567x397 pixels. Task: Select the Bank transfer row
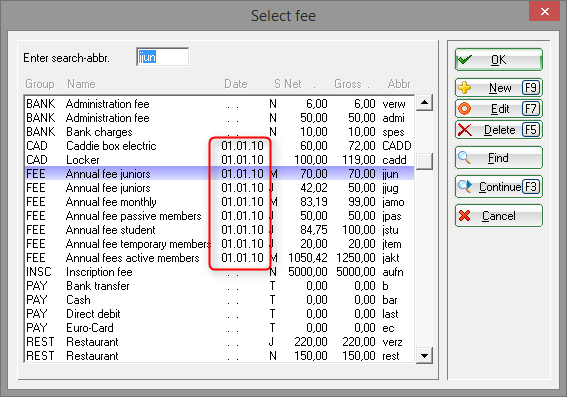pos(219,286)
